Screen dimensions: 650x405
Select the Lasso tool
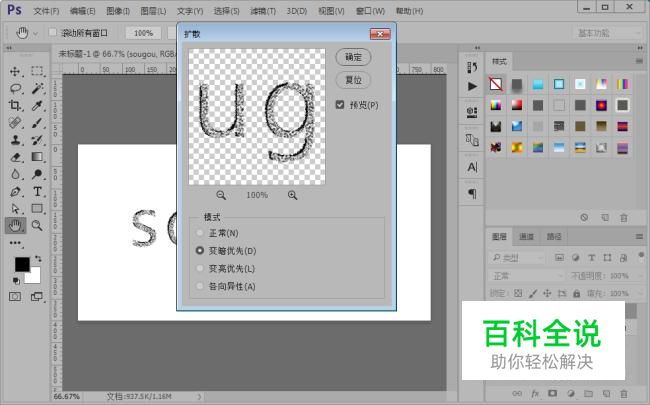click(15, 88)
